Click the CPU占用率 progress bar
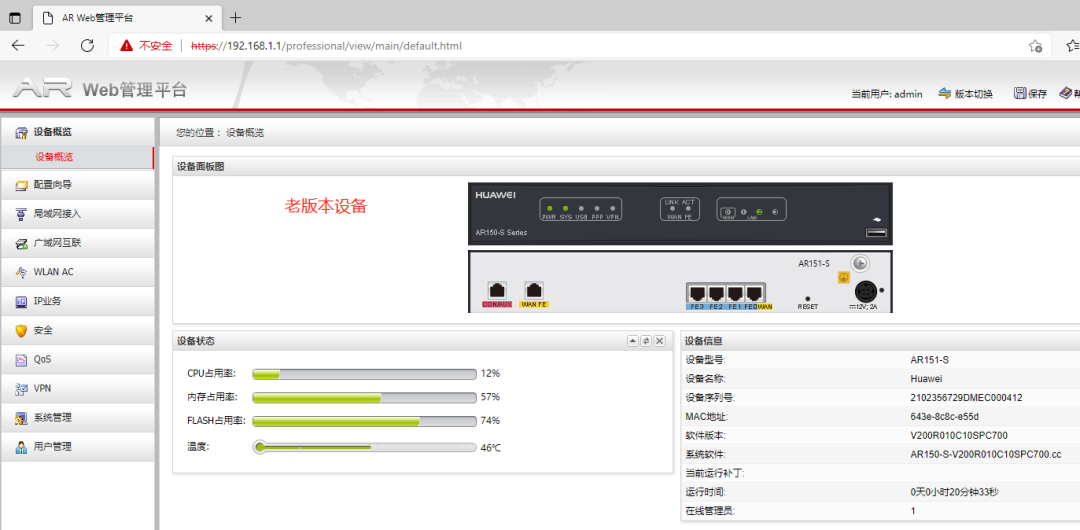1080x530 pixels. [x=364, y=374]
